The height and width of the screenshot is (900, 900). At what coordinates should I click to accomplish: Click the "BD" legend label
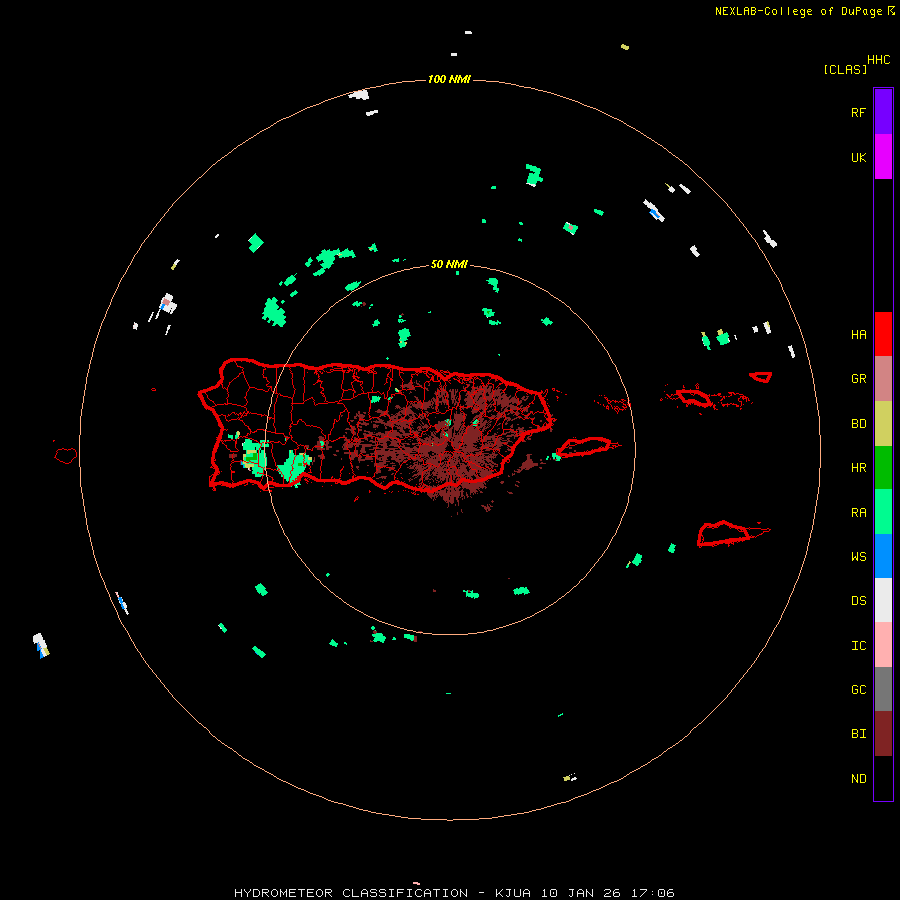point(858,424)
